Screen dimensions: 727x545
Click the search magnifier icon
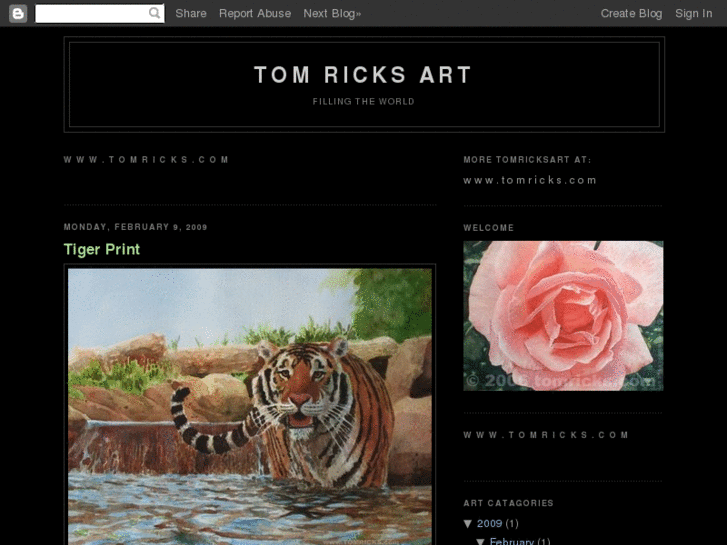point(155,13)
